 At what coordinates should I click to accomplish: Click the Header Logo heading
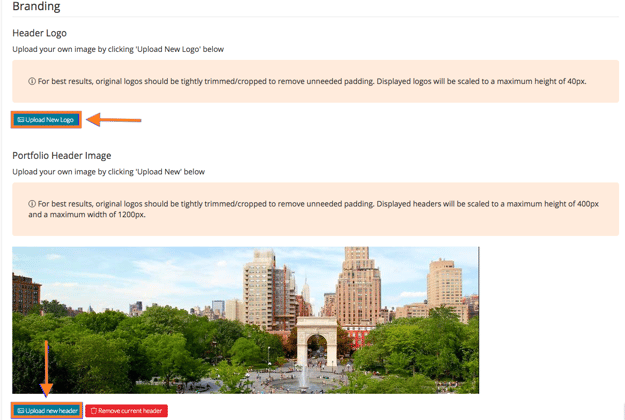(x=39, y=33)
